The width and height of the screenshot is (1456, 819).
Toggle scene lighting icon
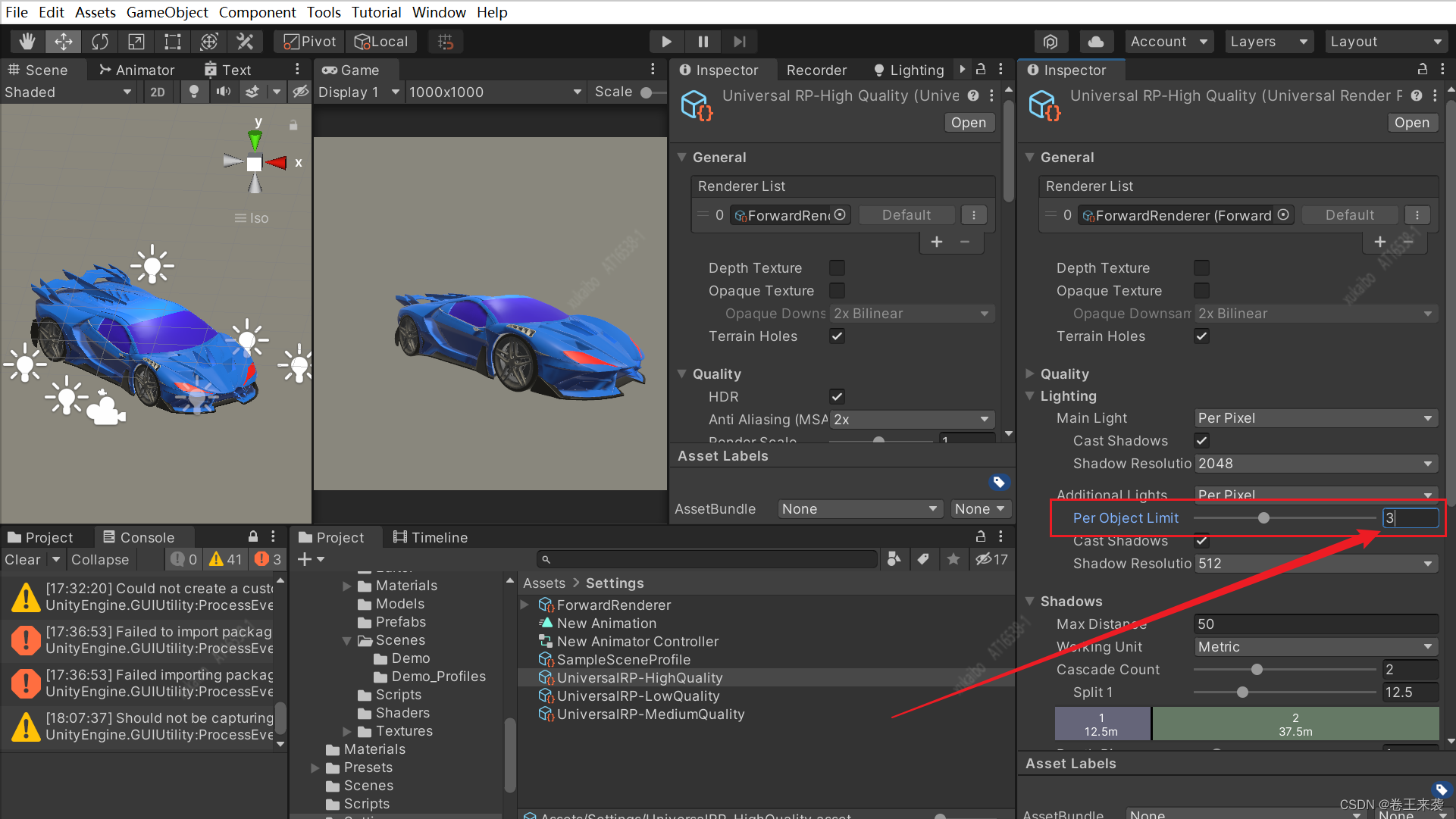194,92
